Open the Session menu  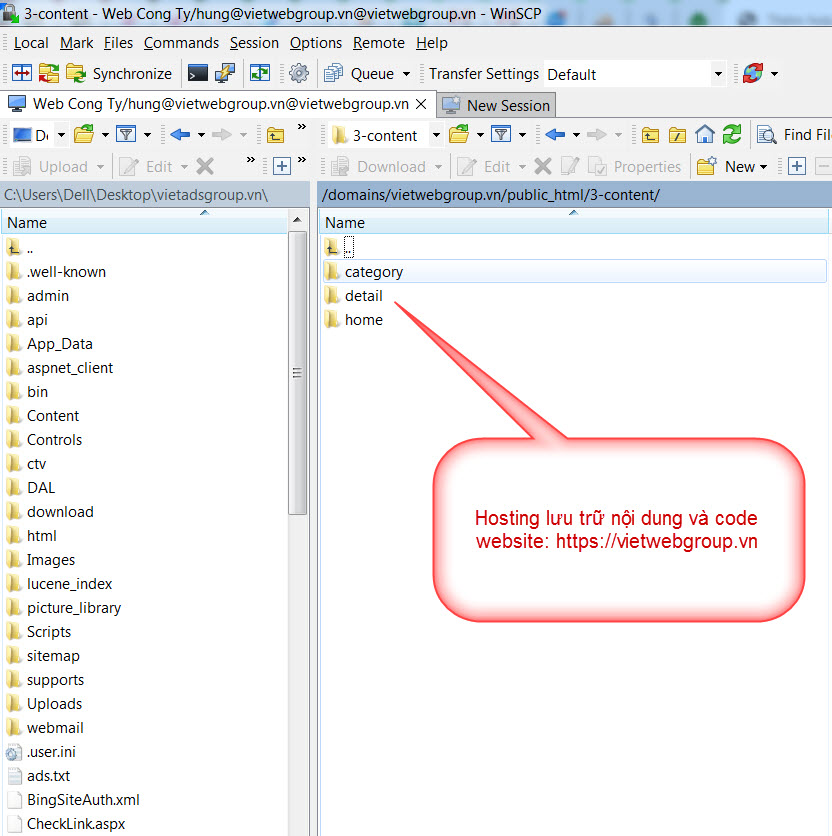[x=254, y=43]
